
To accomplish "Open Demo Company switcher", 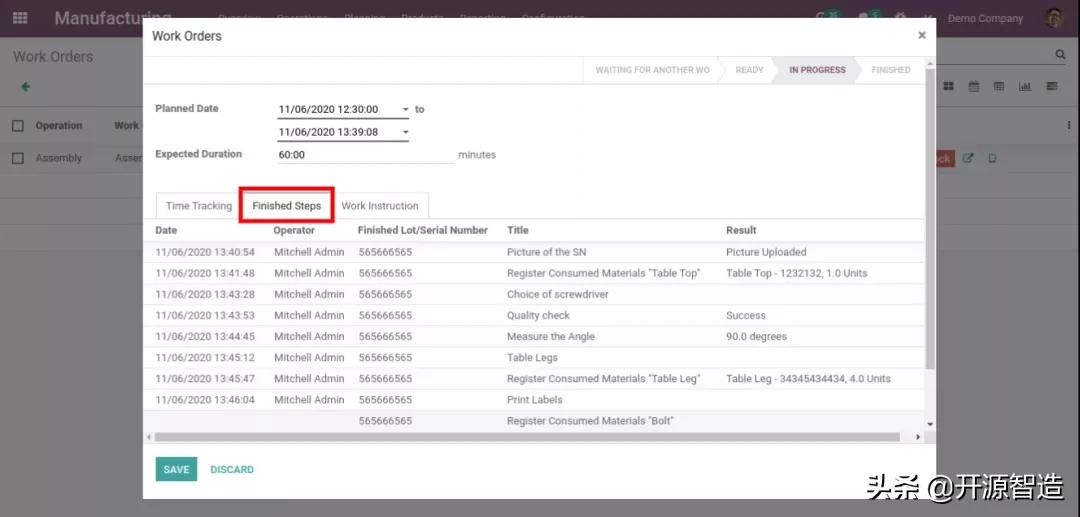I will click(985, 19).
